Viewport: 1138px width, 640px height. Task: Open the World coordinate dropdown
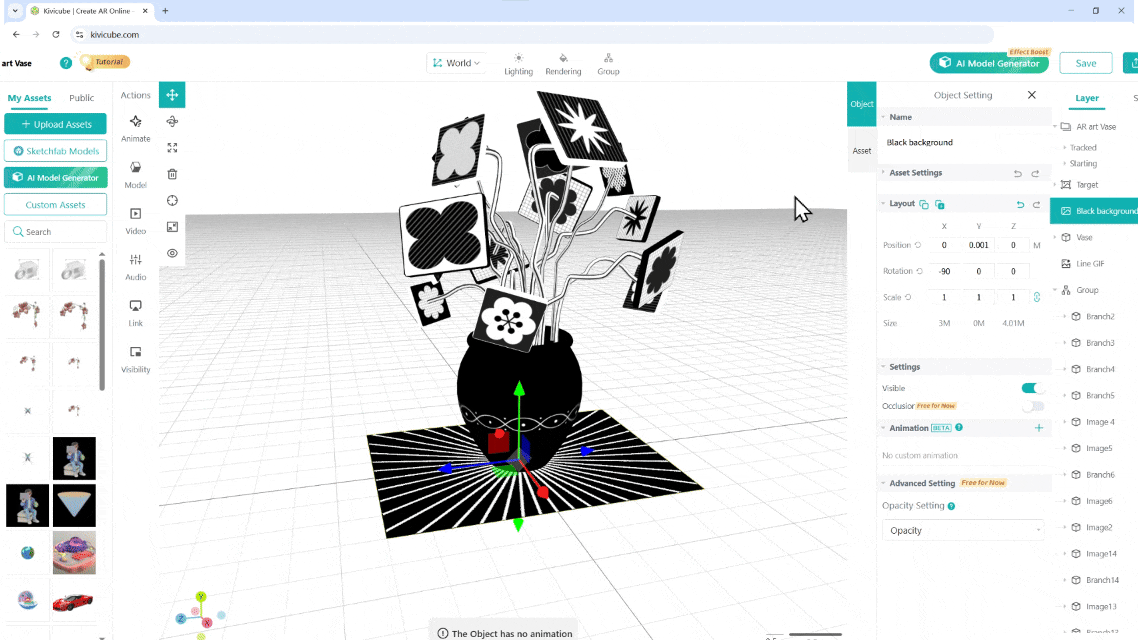coord(456,63)
